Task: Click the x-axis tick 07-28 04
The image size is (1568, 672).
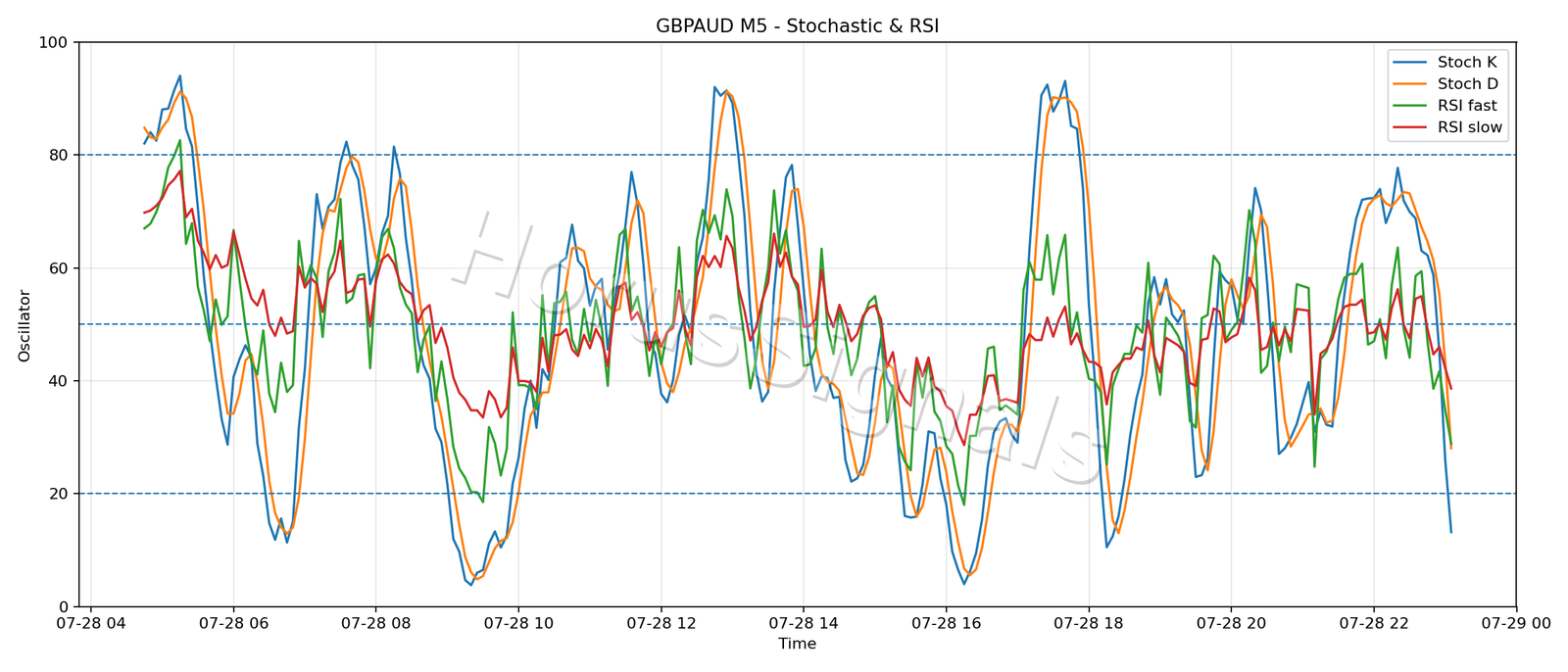Action: point(90,623)
